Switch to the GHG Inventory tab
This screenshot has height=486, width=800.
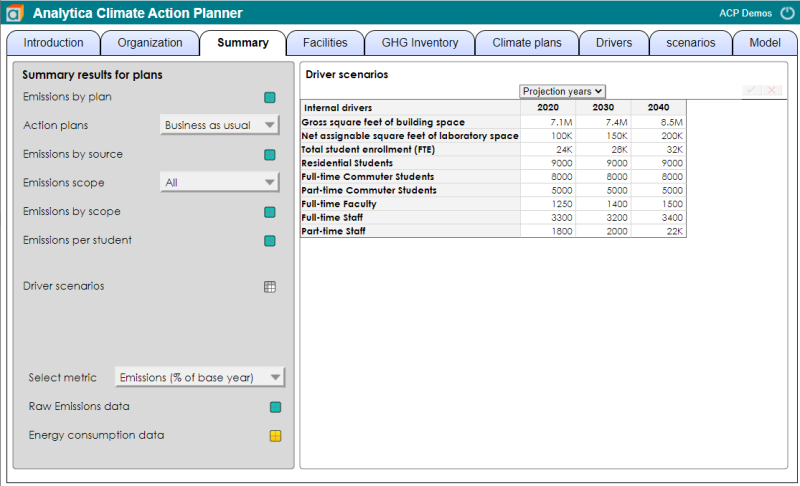[420, 43]
